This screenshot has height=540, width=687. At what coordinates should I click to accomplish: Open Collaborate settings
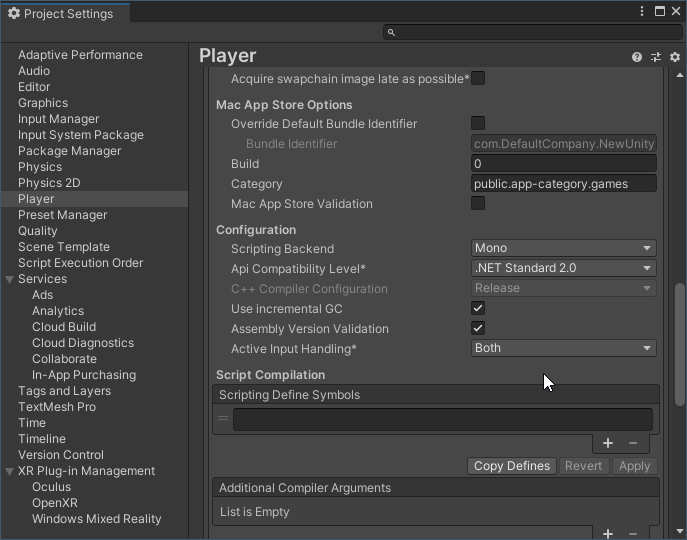(64, 359)
